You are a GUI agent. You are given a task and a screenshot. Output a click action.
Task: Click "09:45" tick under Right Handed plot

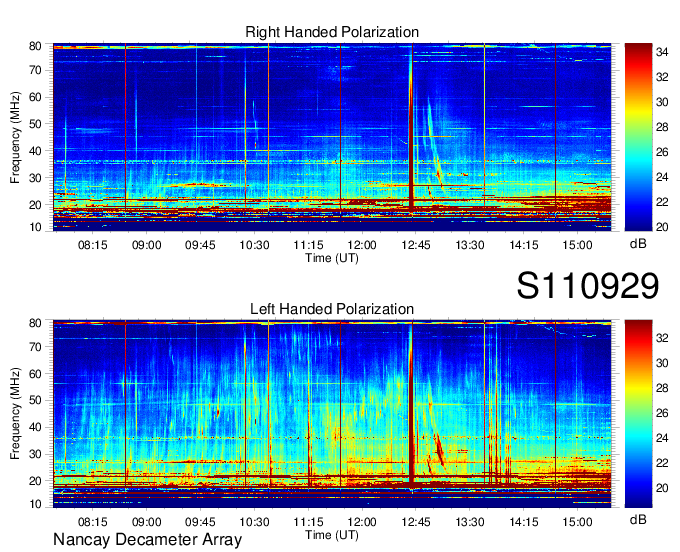pos(200,245)
